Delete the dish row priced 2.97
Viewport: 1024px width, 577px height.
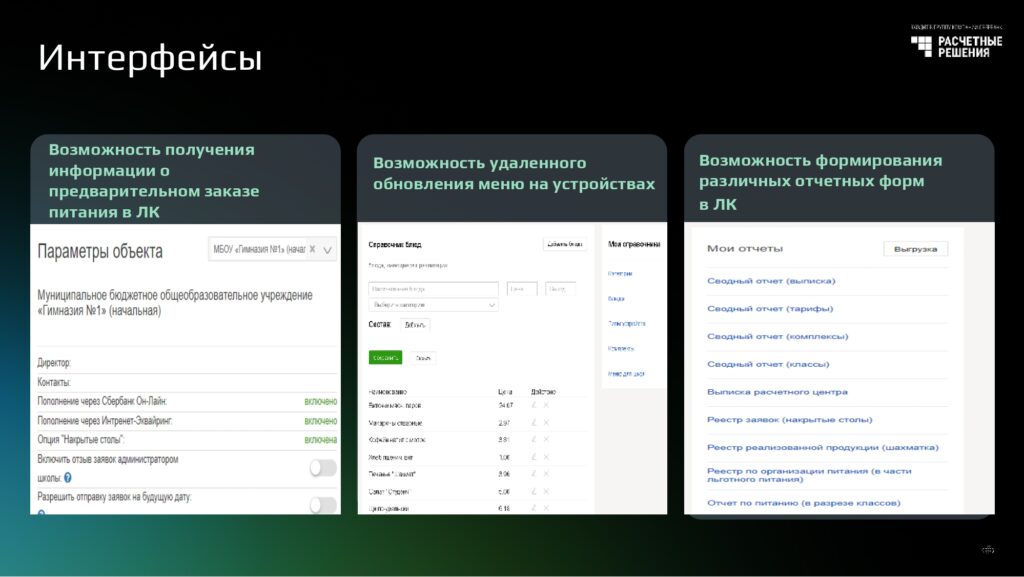tap(546, 423)
